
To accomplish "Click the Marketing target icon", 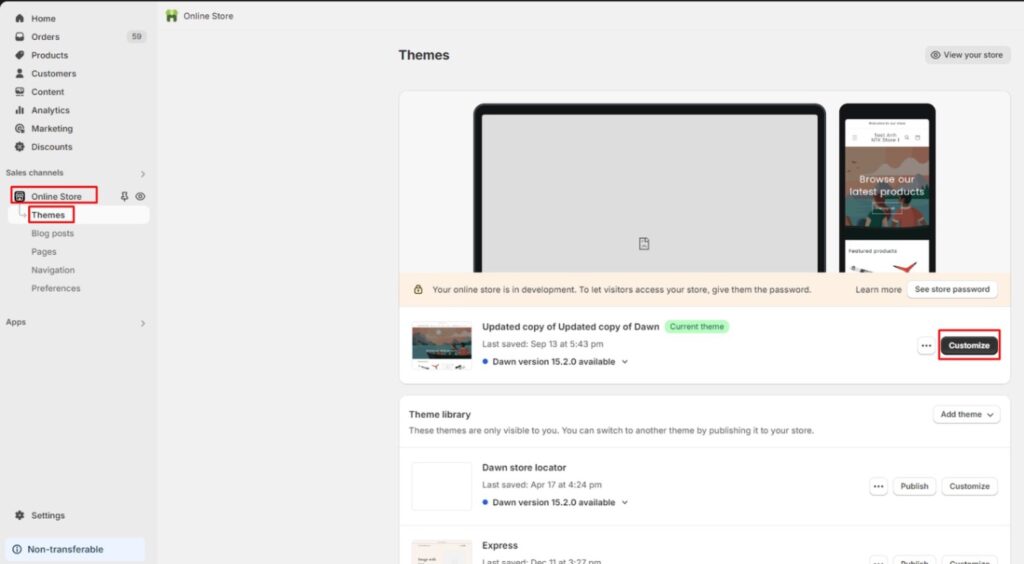I will (20, 128).
